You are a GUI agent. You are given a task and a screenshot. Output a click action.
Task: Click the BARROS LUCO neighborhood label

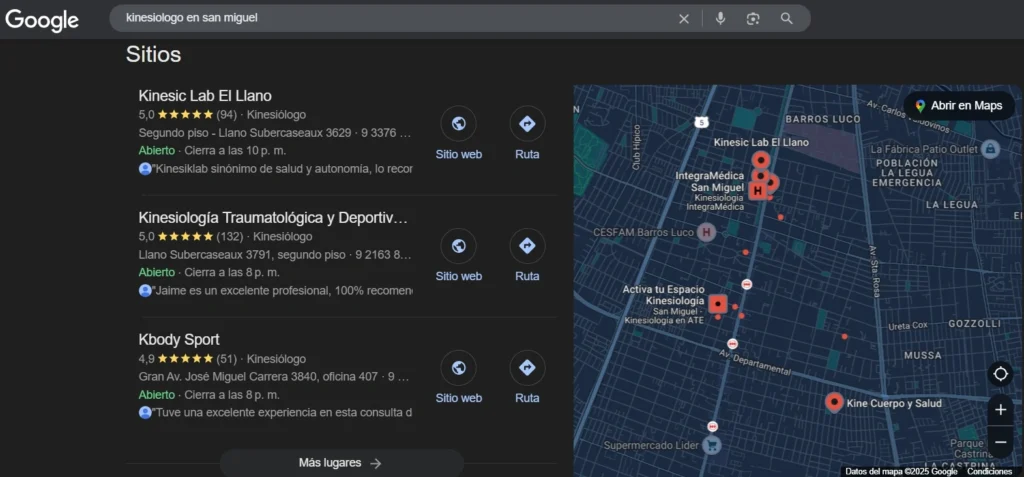(823, 120)
